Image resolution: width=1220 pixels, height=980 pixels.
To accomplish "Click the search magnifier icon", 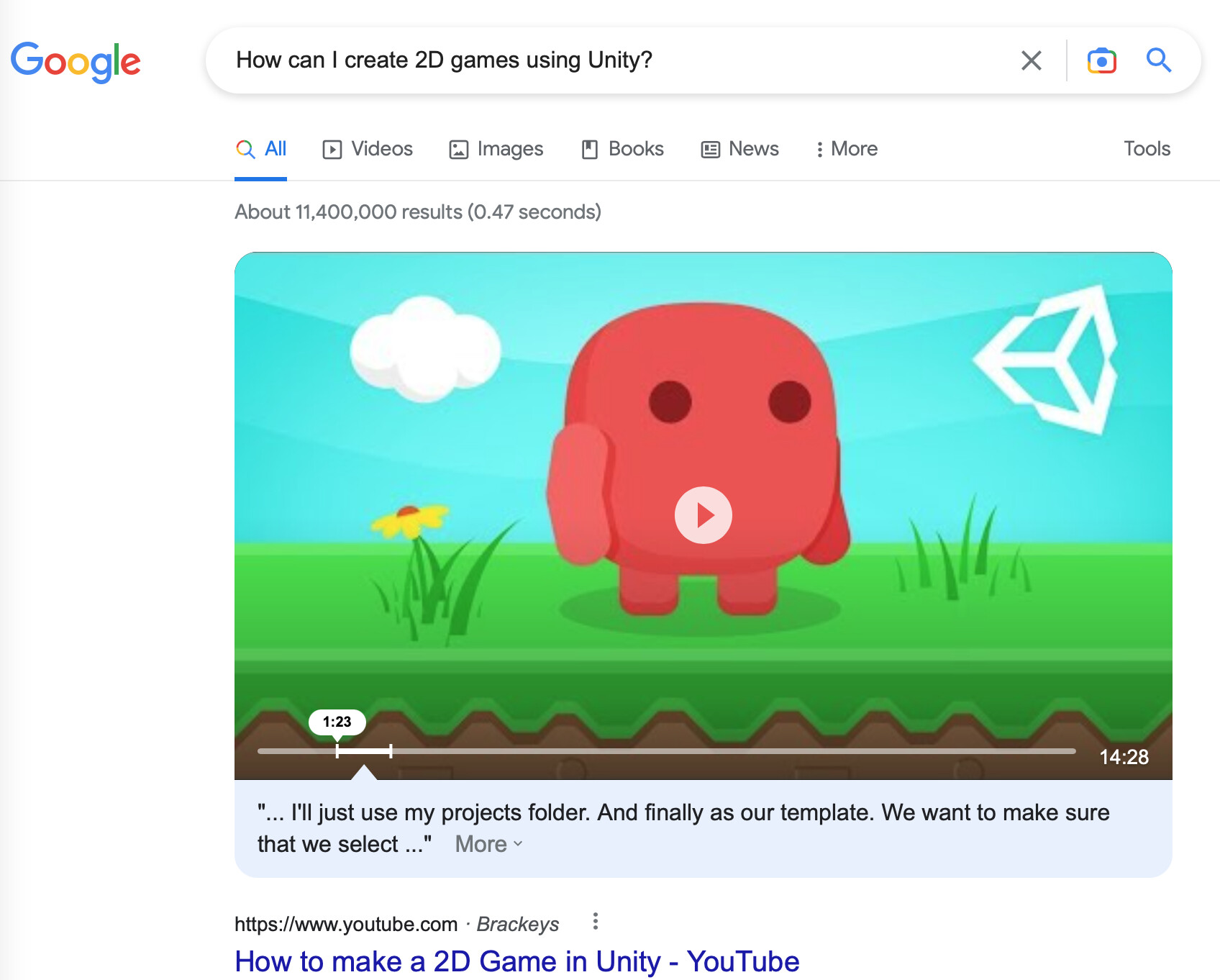I will 1159,60.
